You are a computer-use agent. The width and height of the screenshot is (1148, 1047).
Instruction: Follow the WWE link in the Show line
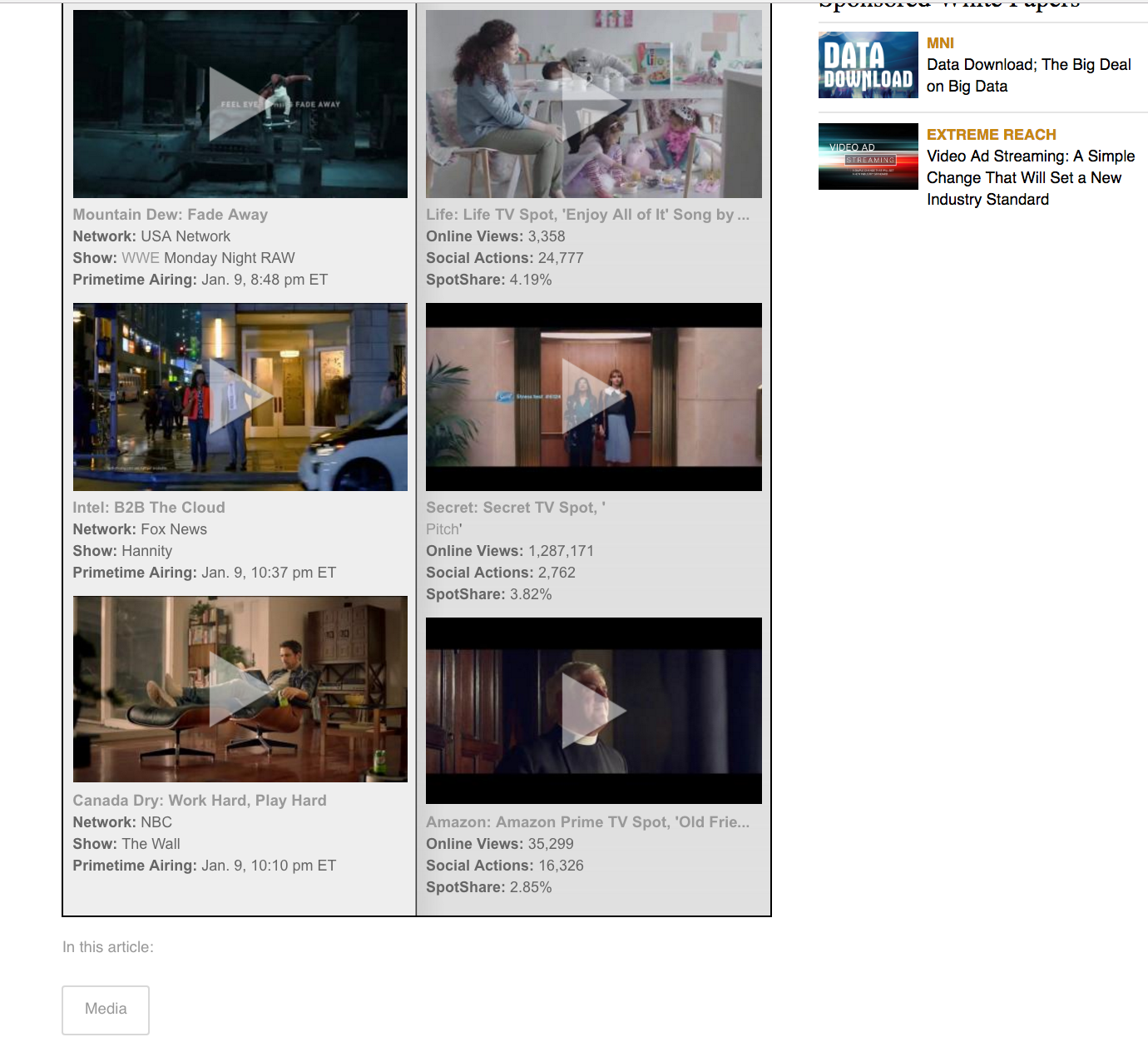[141, 258]
